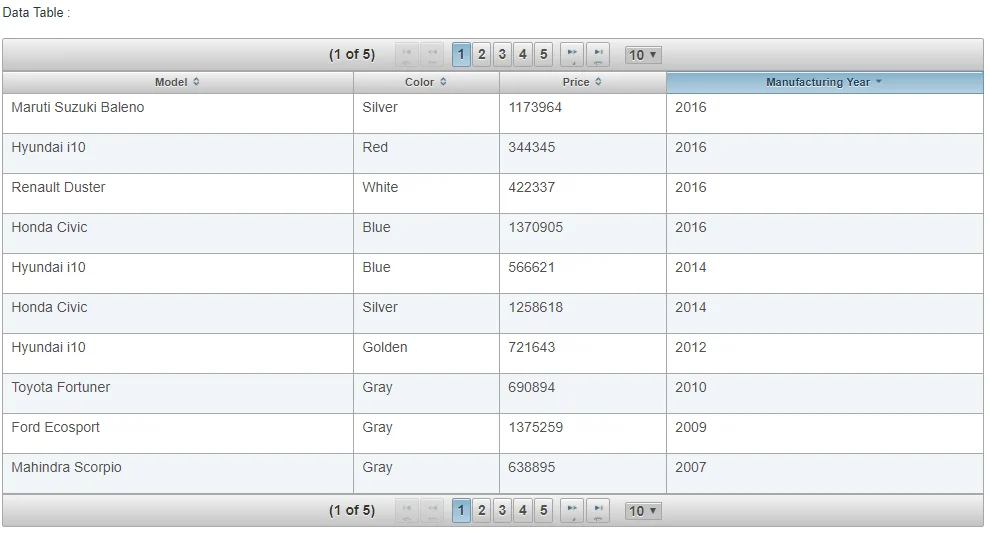Go to first page in top paginator
Image resolution: width=990 pixels, height=533 pixels.
pyautogui.click(x=407, y=55)
